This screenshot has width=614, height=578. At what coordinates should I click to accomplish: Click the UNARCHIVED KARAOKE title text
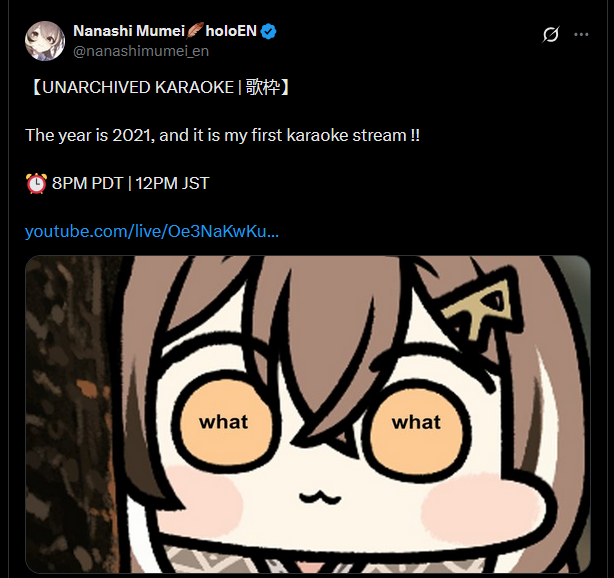point(138,87)
